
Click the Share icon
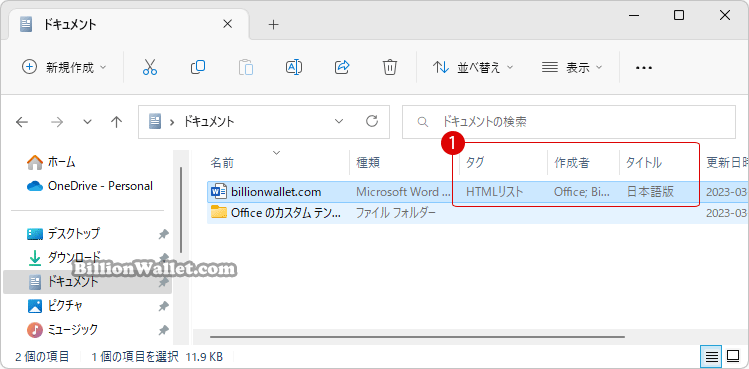342,67
